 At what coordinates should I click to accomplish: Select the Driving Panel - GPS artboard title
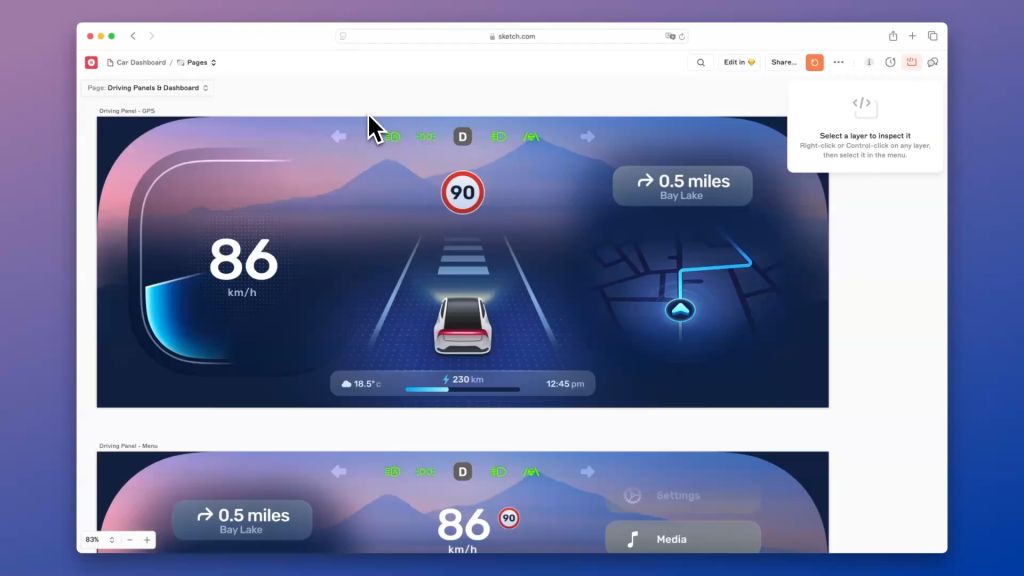pyautogui.click(x=127, y=111)
